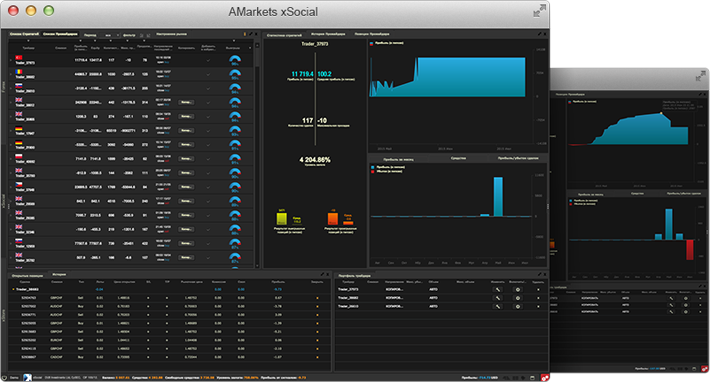Viewport: 710px width, 382px height.
Task: Click copy button for first German-flag trader
Action: pos(186,131)
